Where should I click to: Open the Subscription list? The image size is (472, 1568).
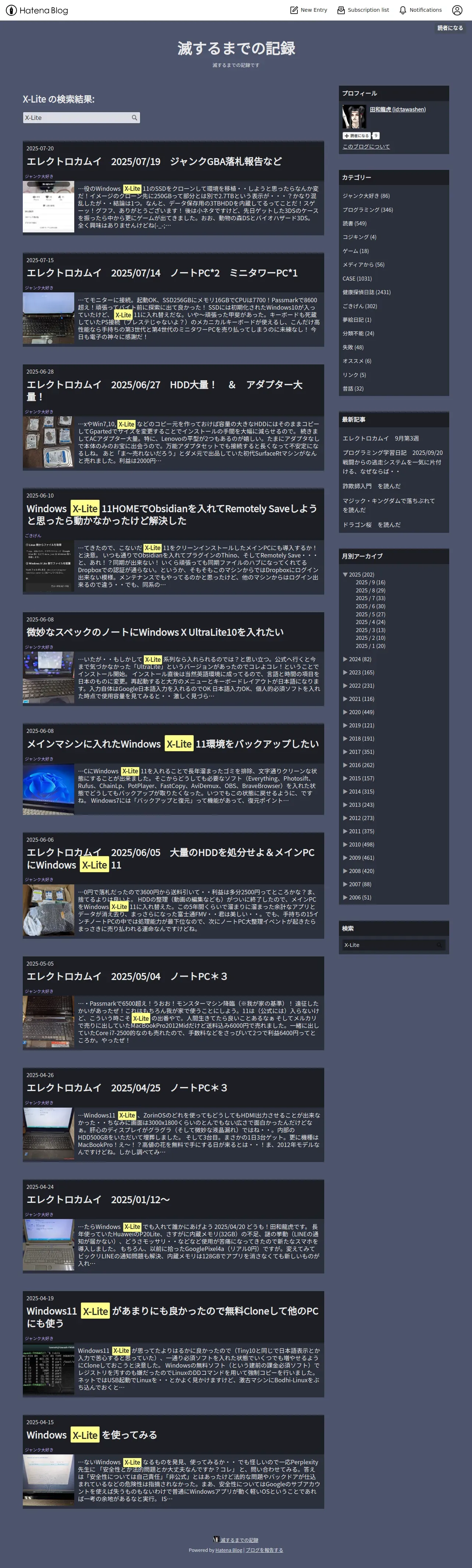[x=363, y=10]
